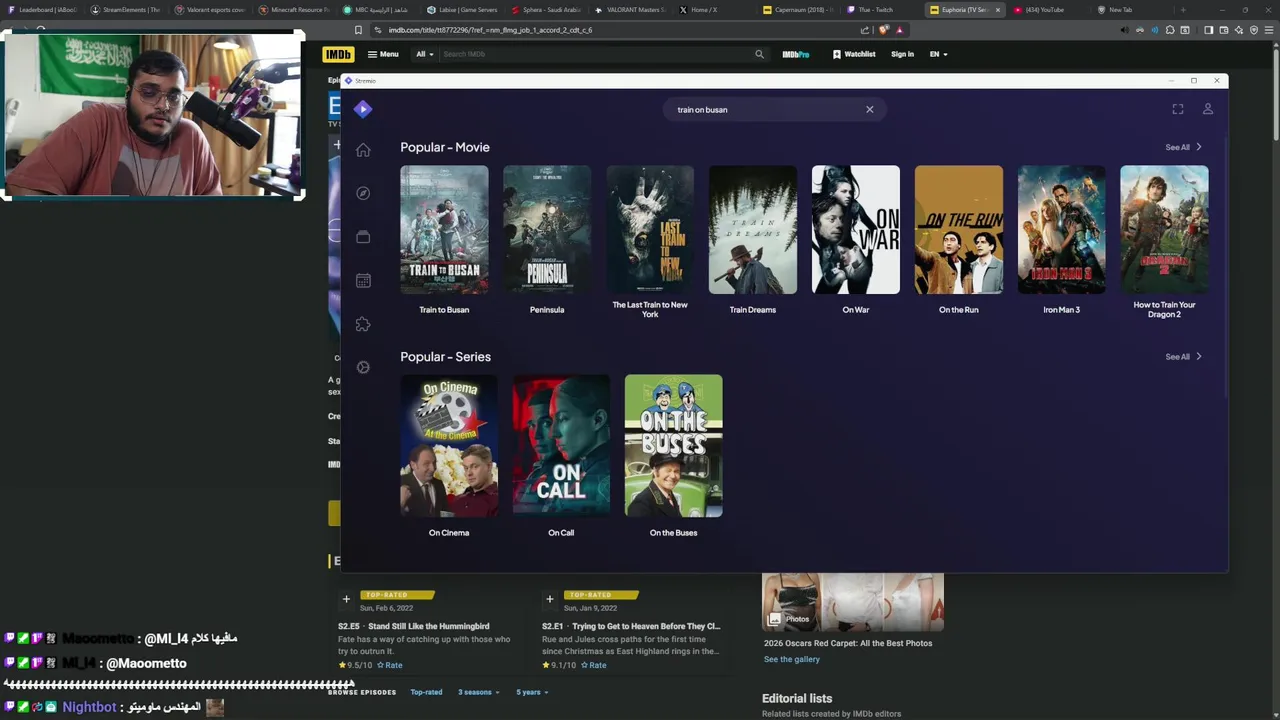Expand the '5 years' dropdown
This screenshot has width=1280, height=720.
[532, 692]
